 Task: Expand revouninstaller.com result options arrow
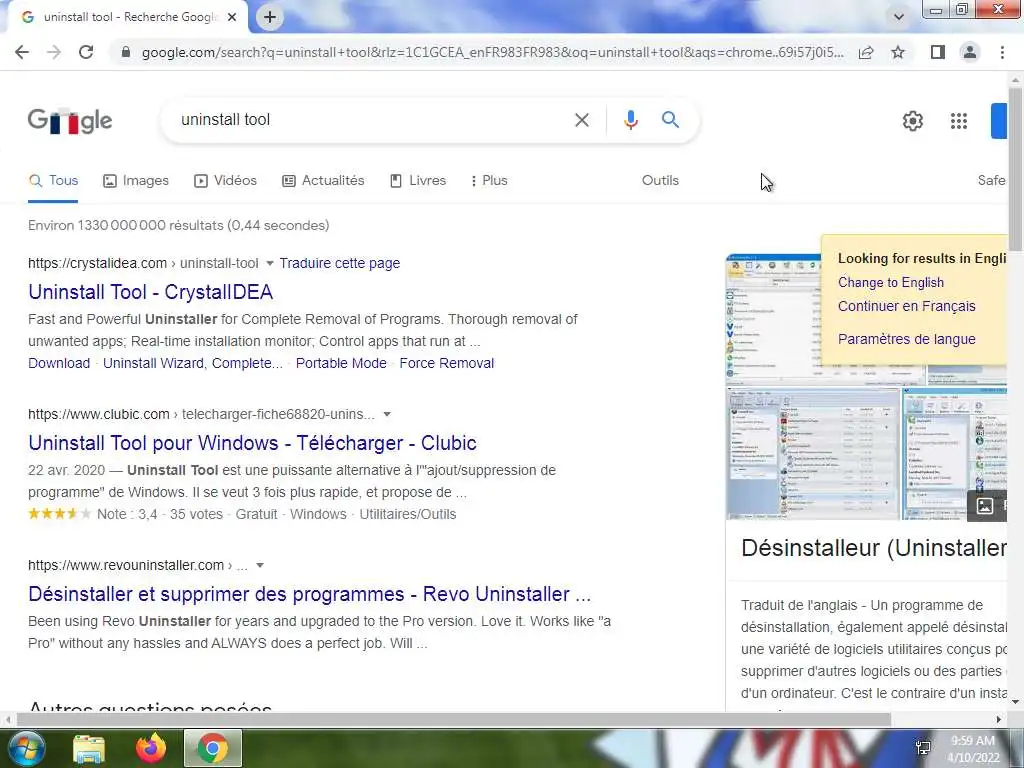click(x=260, y=565)
